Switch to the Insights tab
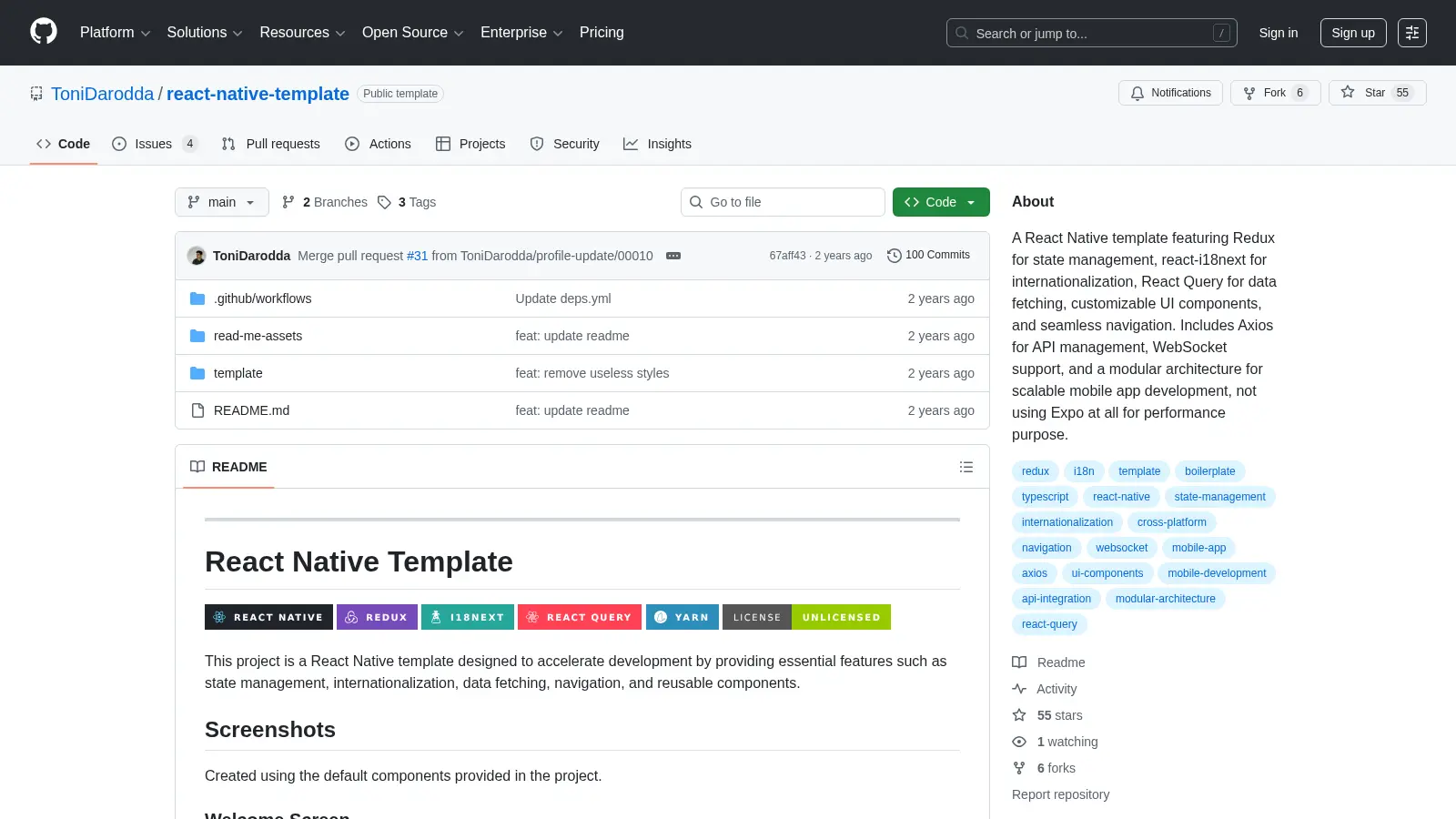Viewport: 1456px width, 819px height. [658, 144]
